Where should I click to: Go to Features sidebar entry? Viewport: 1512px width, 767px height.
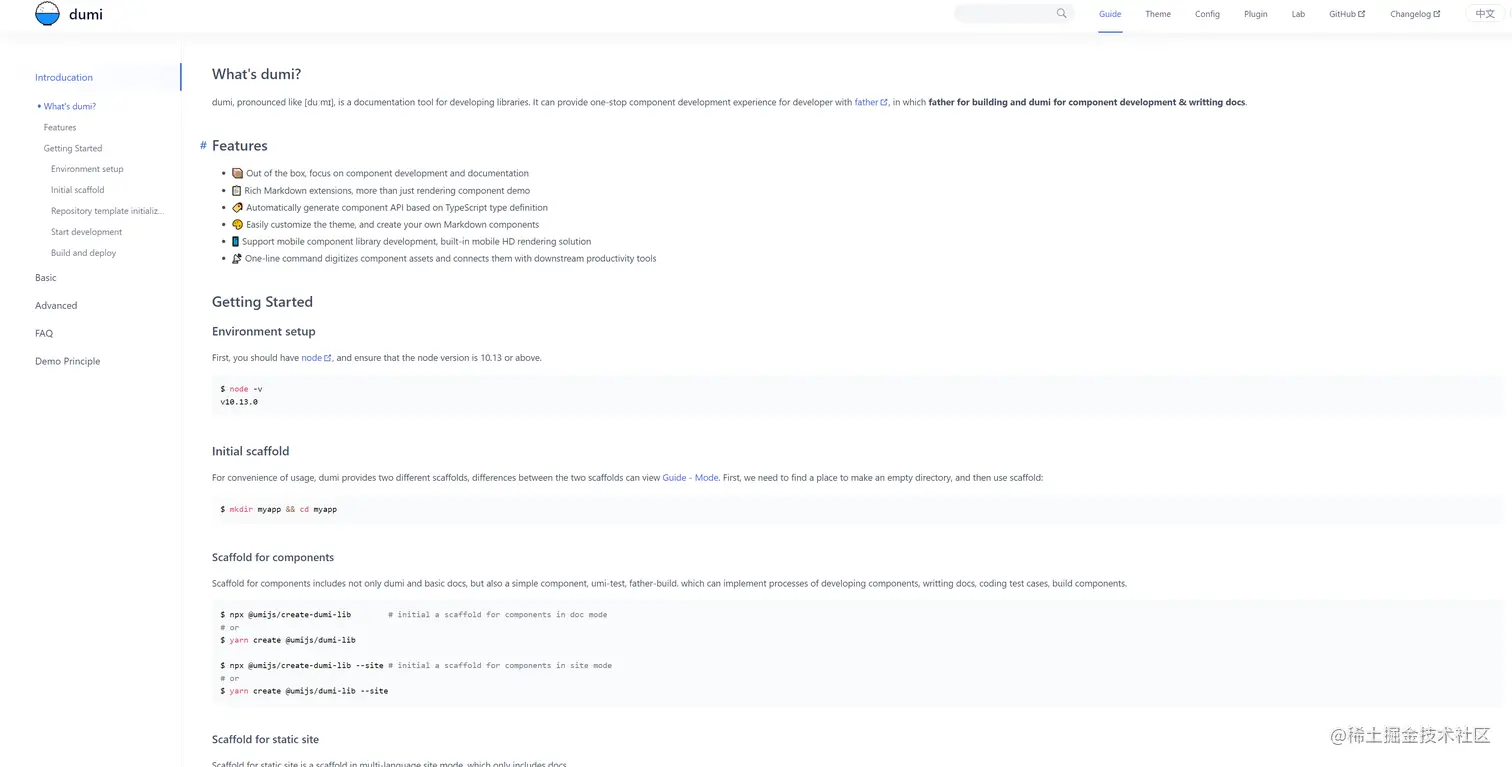[x=60, y=128]
